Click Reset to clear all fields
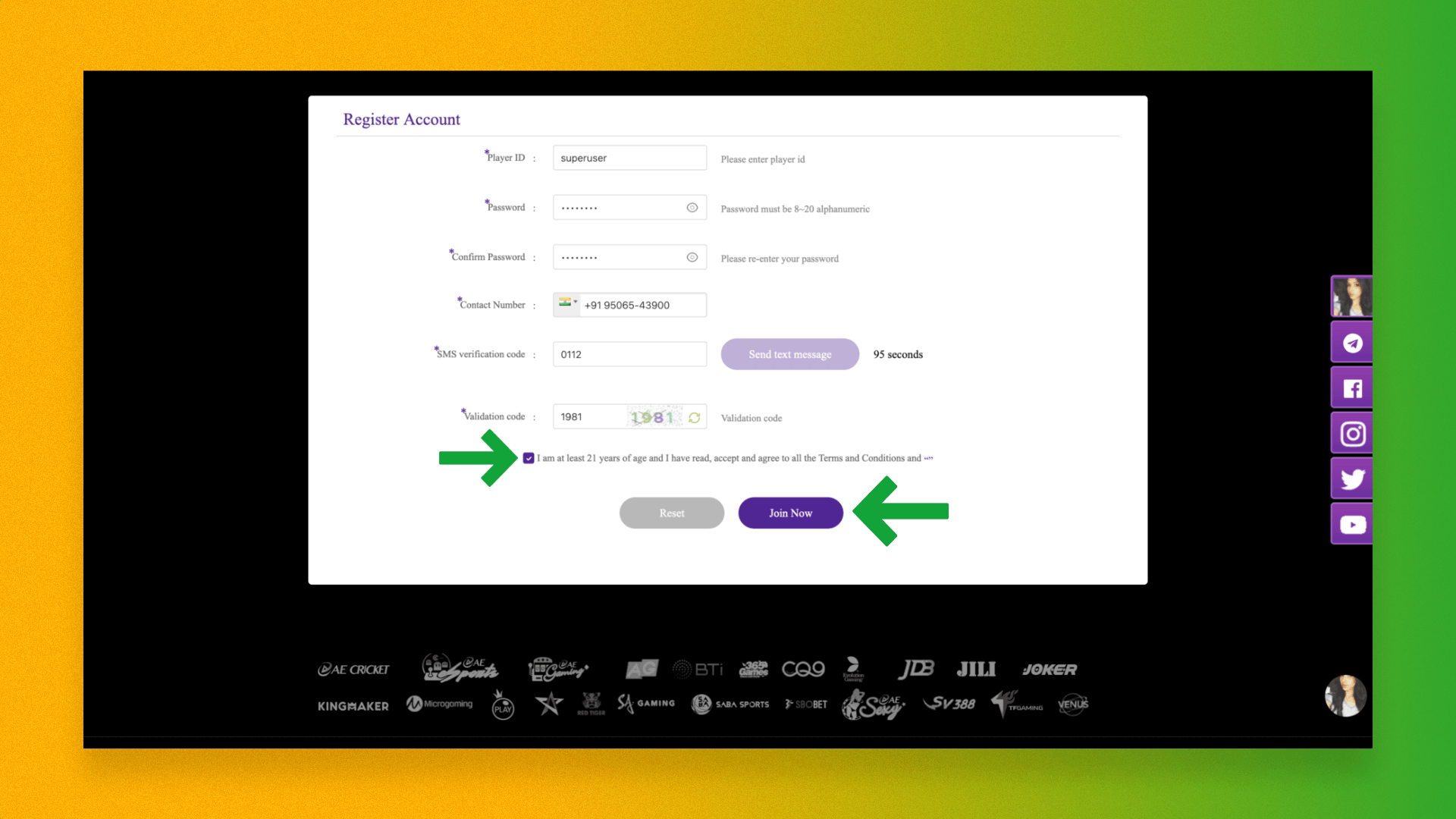This screenshot has height=819, width=1456. [x=671, y=513]
